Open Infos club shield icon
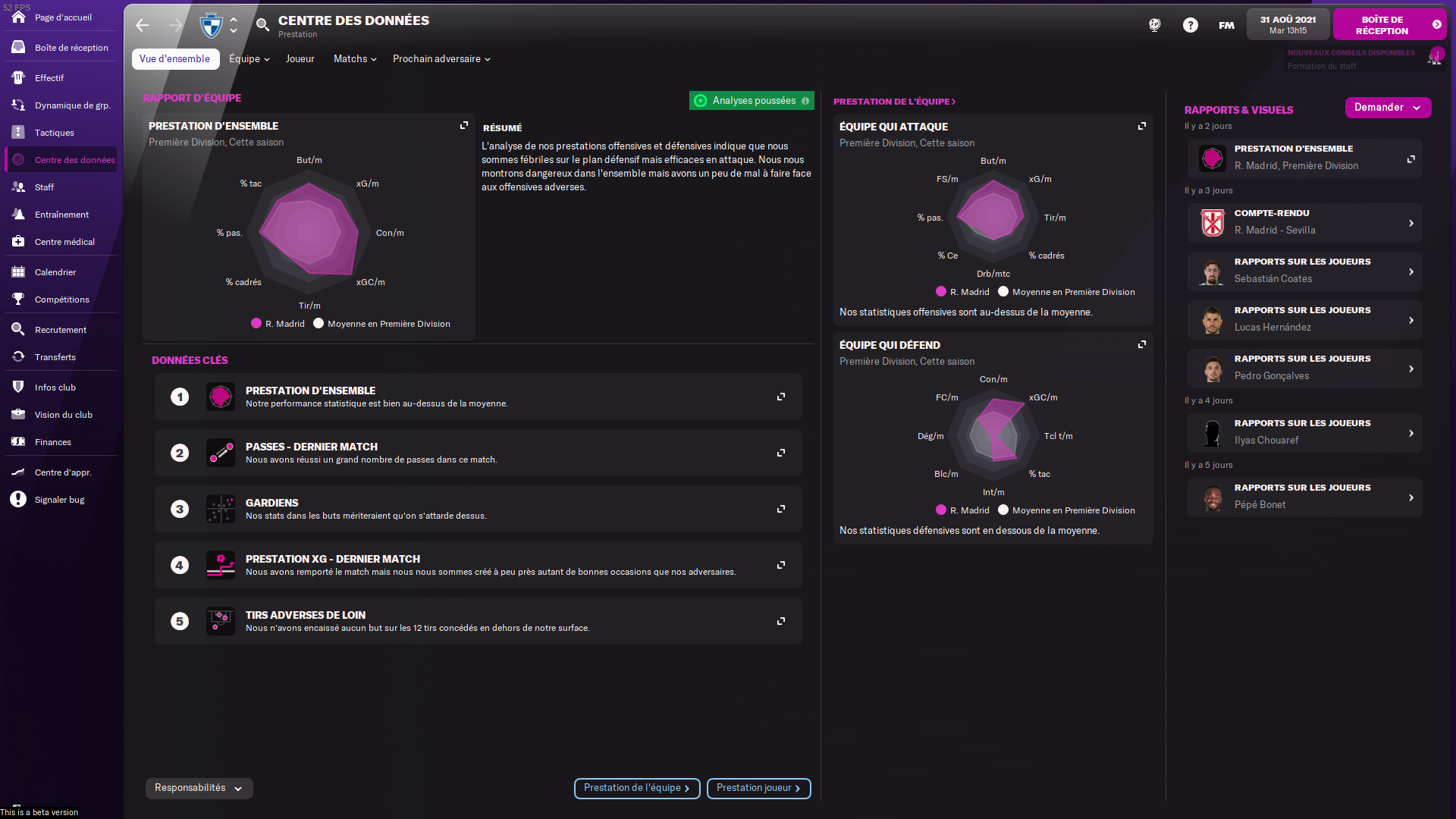Screen dimensions: 1456x819 pos(18,387)
